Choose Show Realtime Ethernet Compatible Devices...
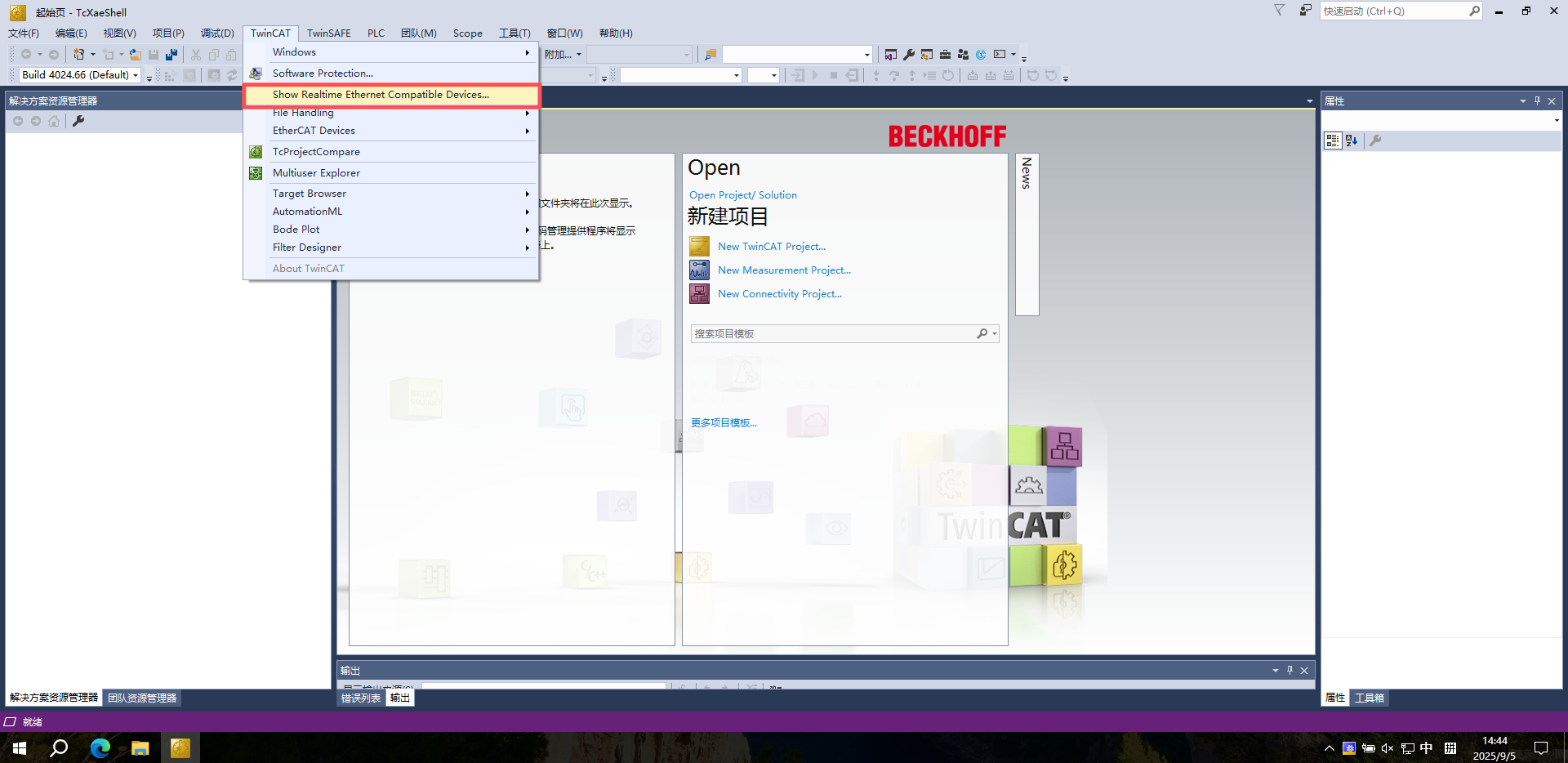The image size is (1568, 763). click(391, 95)
